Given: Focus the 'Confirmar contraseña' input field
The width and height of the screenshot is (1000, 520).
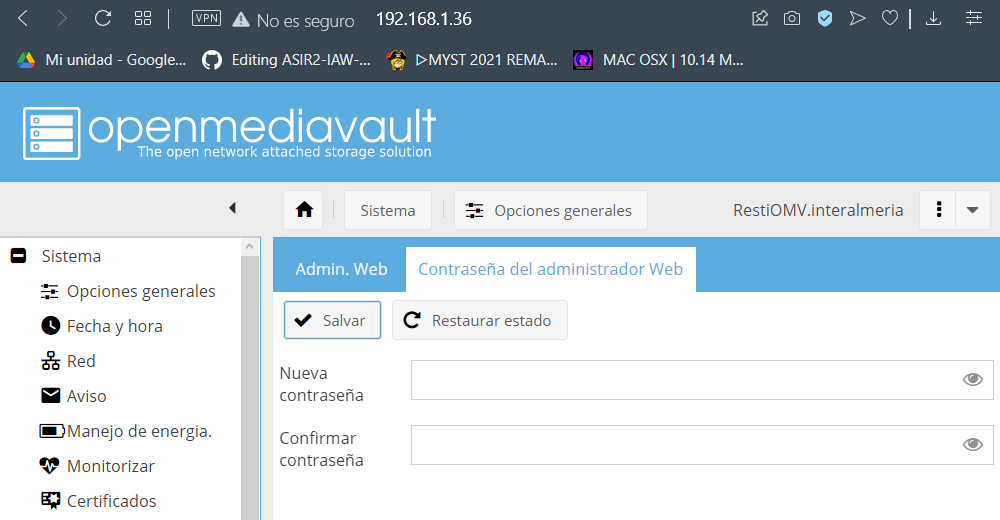Looking at the screenshot, I should (x=702, y=445).
